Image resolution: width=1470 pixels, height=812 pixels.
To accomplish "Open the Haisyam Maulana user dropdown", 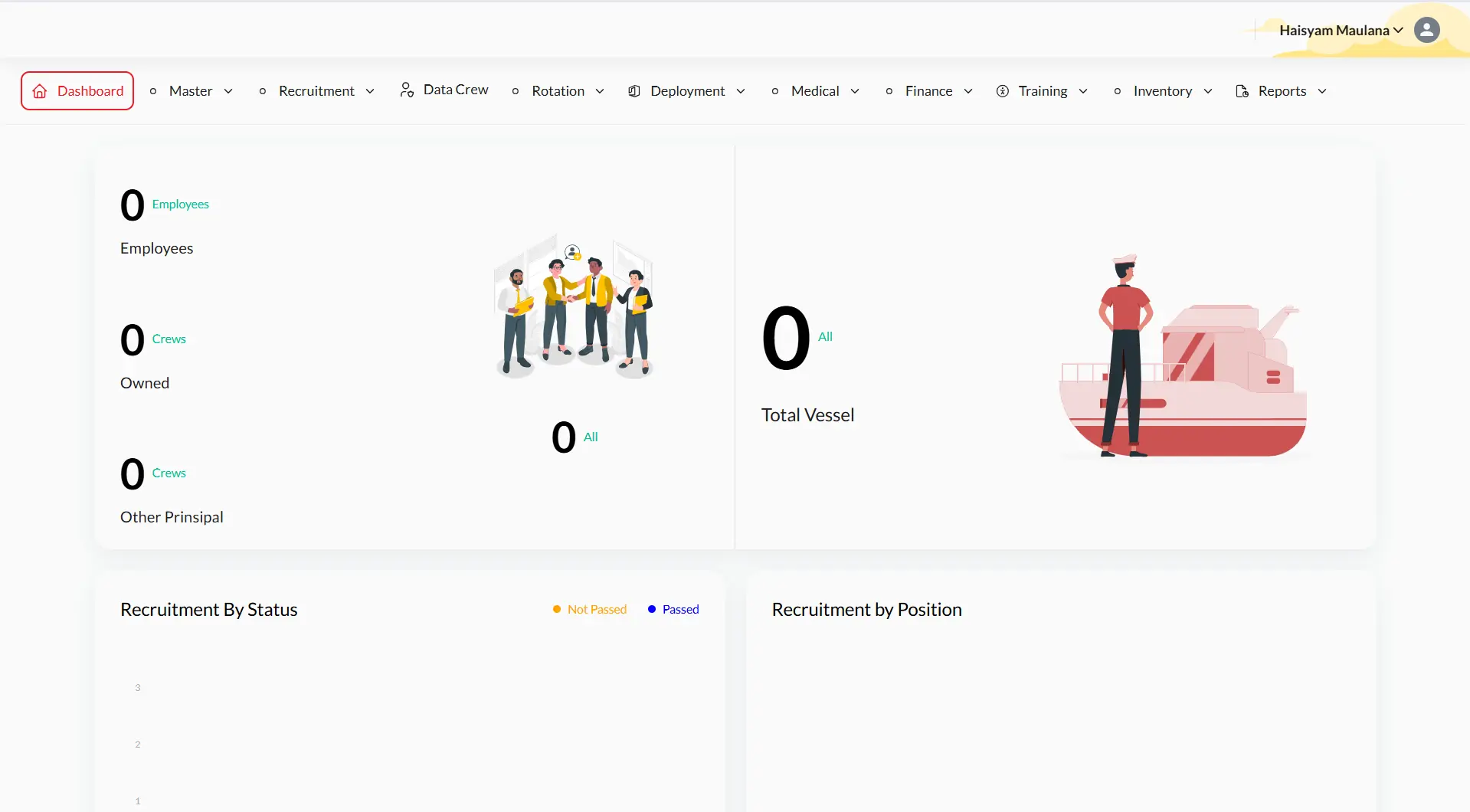I will (1341, 31).
